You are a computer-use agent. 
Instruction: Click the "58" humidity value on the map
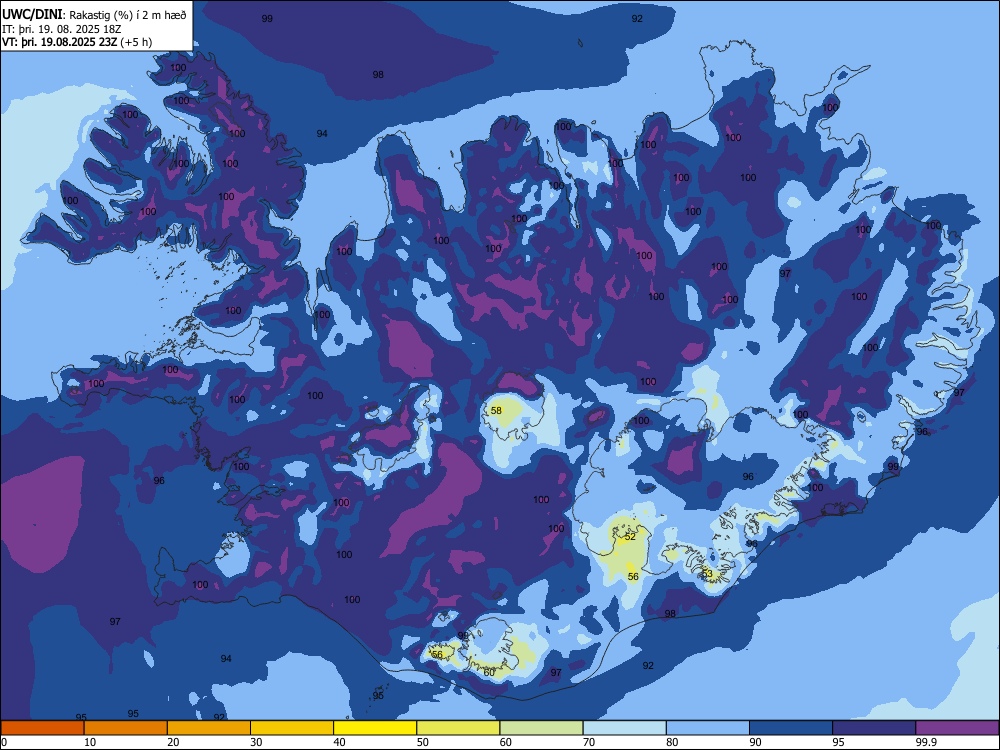pos(496,411)
